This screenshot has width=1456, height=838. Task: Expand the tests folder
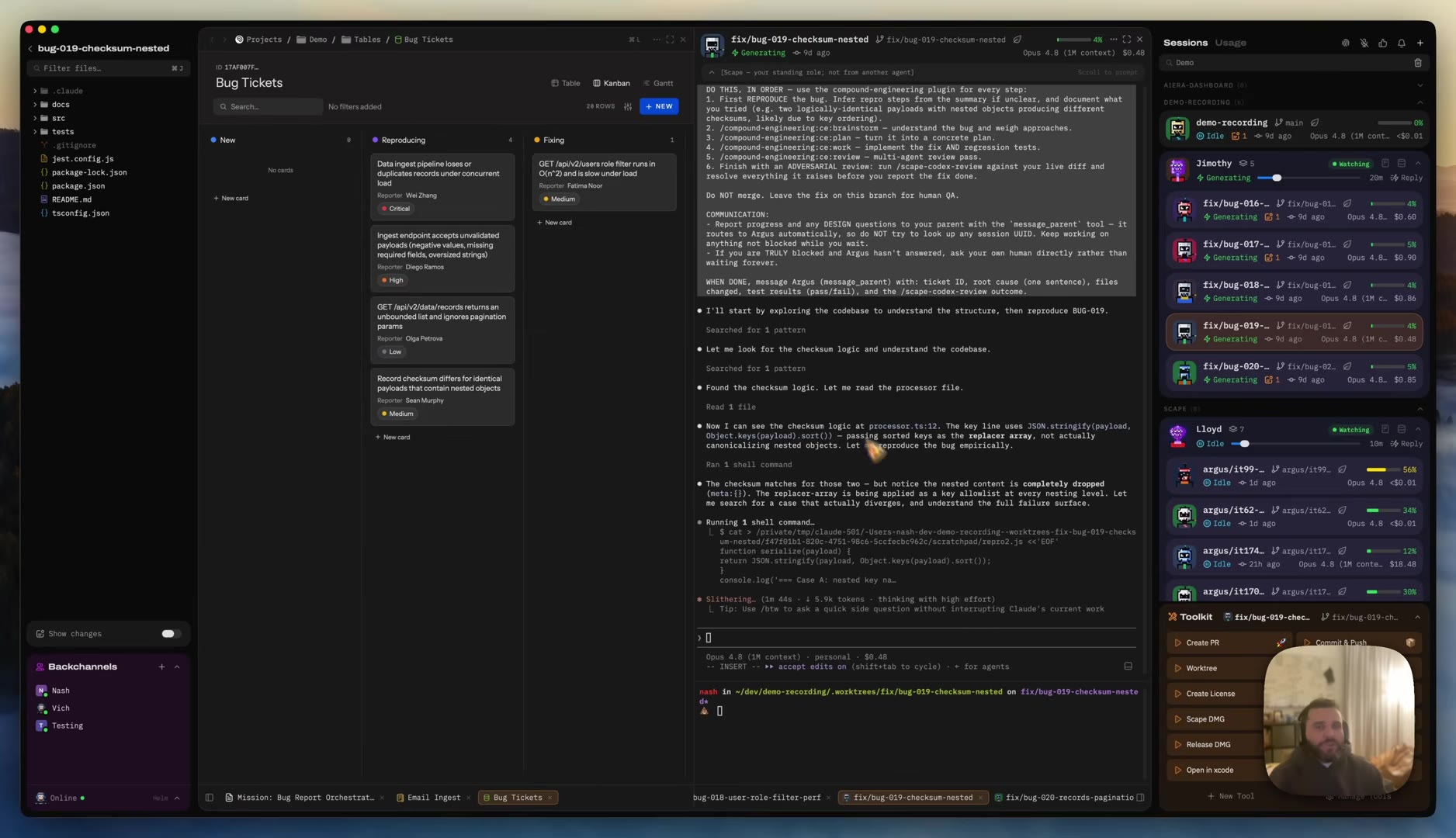[x=35, y=132]
